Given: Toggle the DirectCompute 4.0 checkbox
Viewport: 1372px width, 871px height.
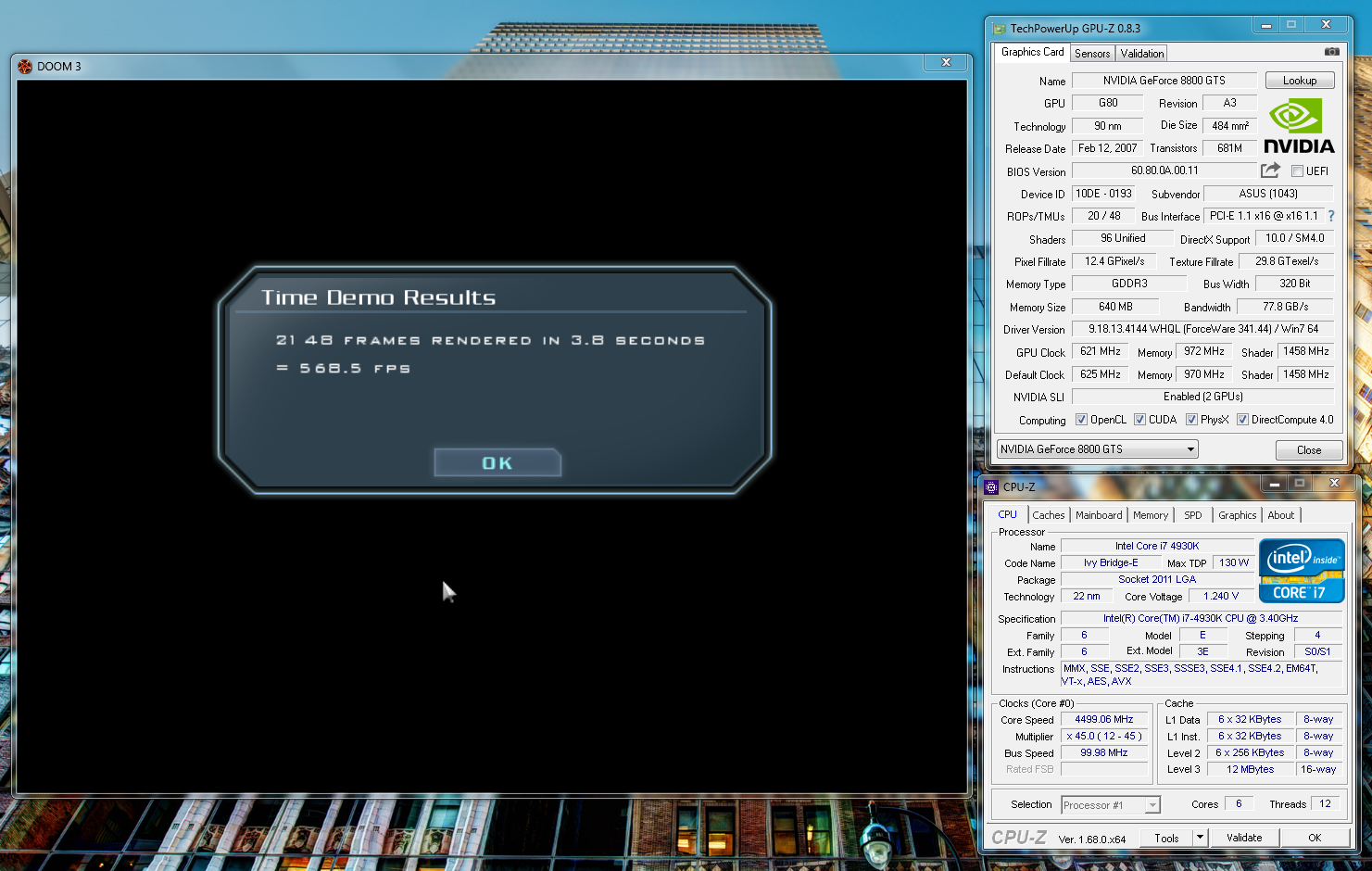Looking at the screenshot, I should [1242, 420].
